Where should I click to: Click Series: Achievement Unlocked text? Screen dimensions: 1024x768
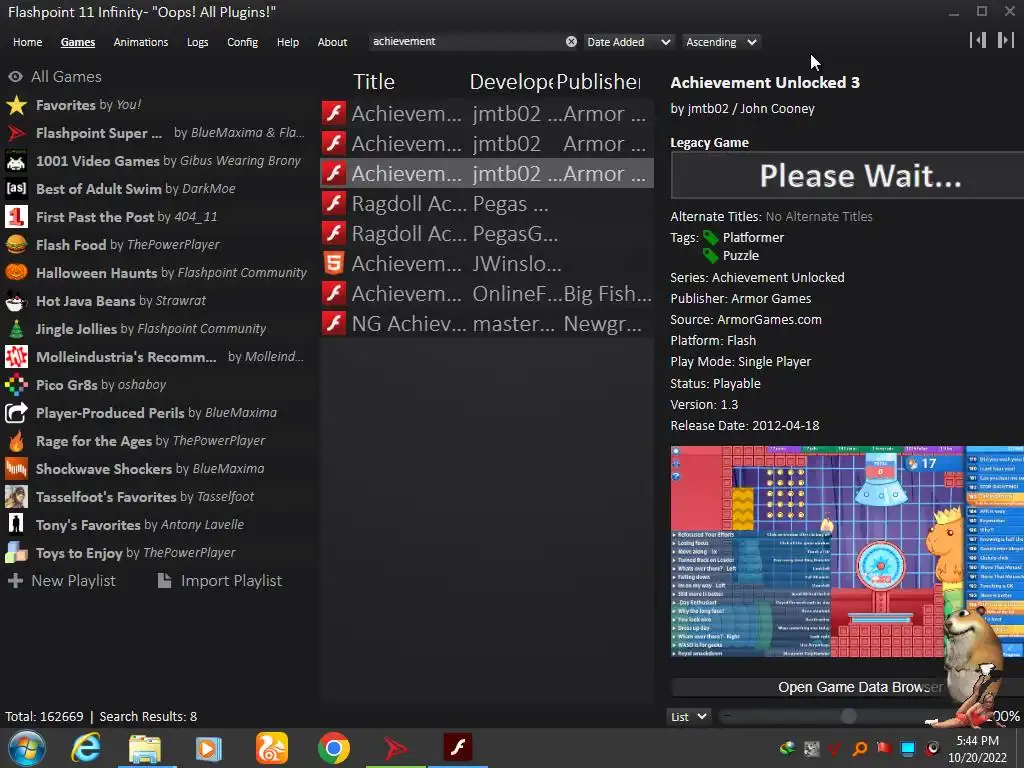click(757, 278)
